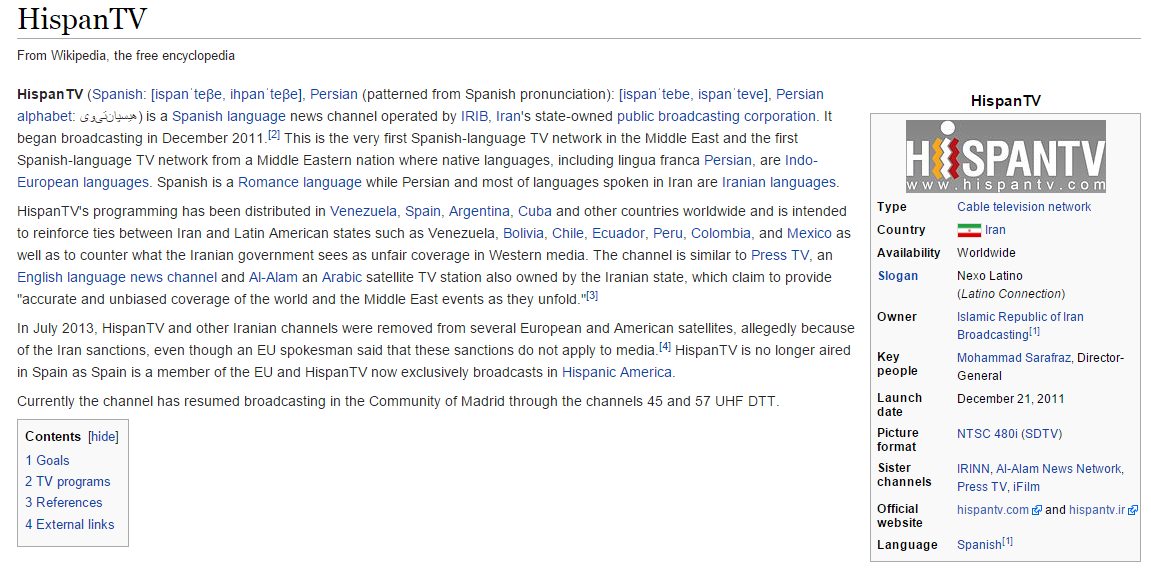Open Persian link in lingua franca sentence
The image size is (1151, 568).
(727, 161)
